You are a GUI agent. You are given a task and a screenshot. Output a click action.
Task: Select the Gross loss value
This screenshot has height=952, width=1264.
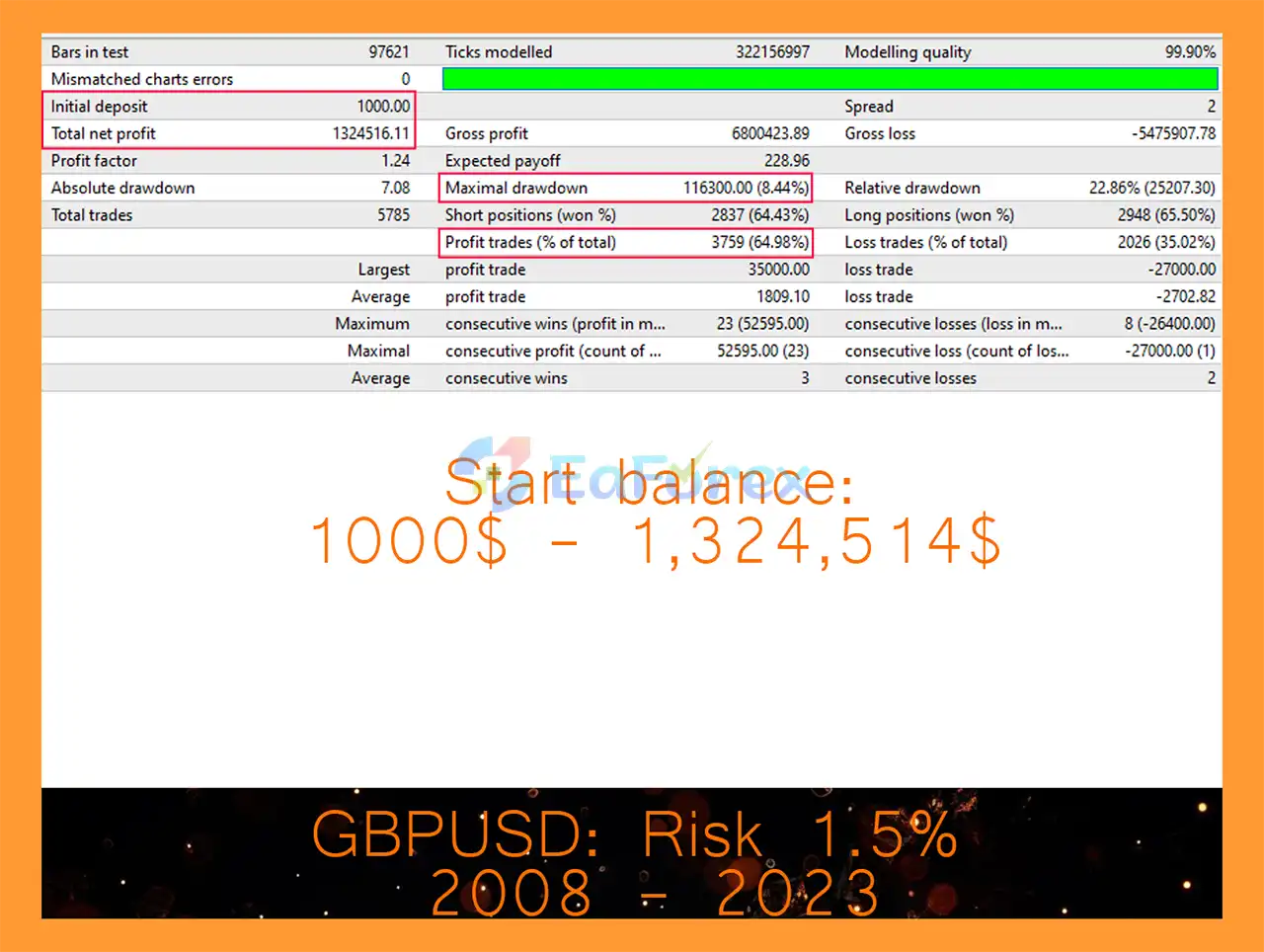pyautogui.click(x=1173, y=133)
